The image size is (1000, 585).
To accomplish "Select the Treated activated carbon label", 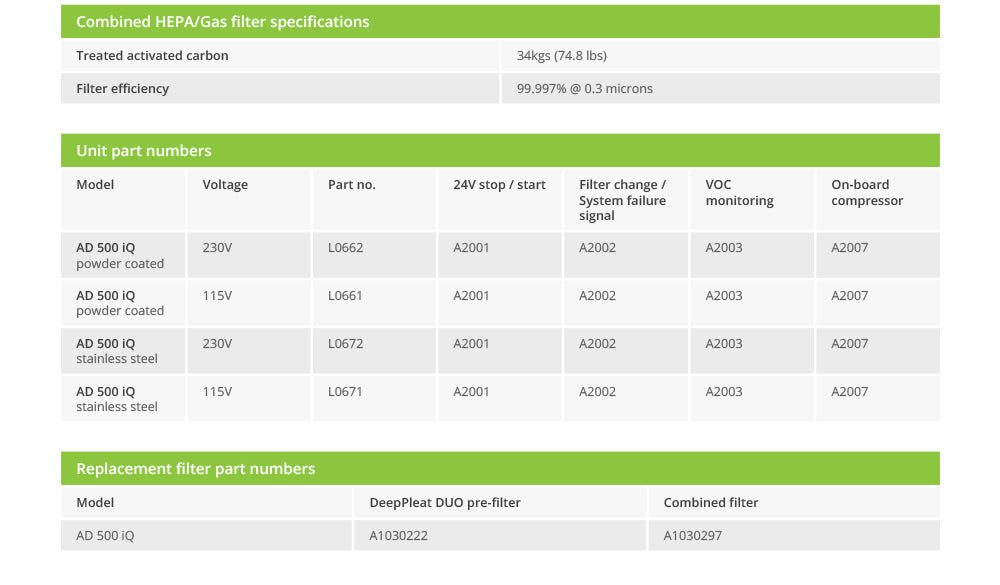I will (x=152, y=56).
